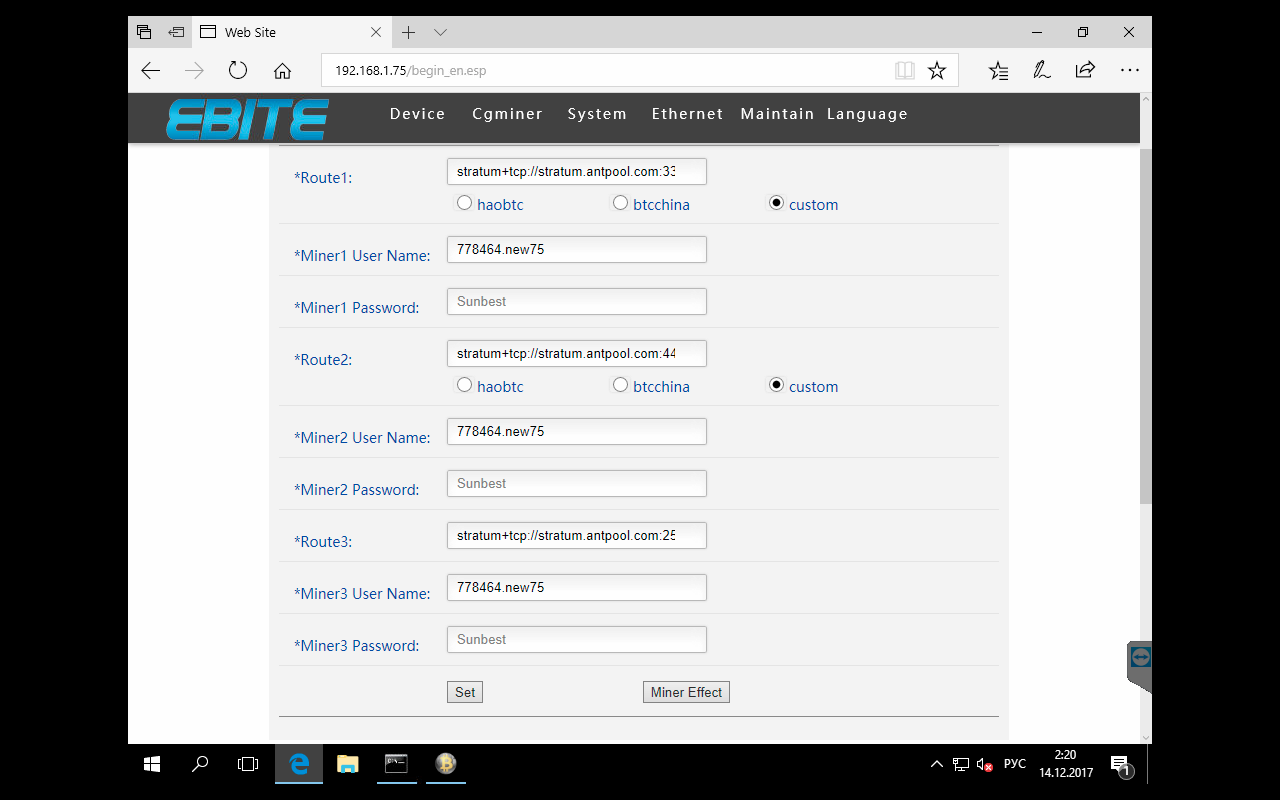Open Windows Start menu

152,764
